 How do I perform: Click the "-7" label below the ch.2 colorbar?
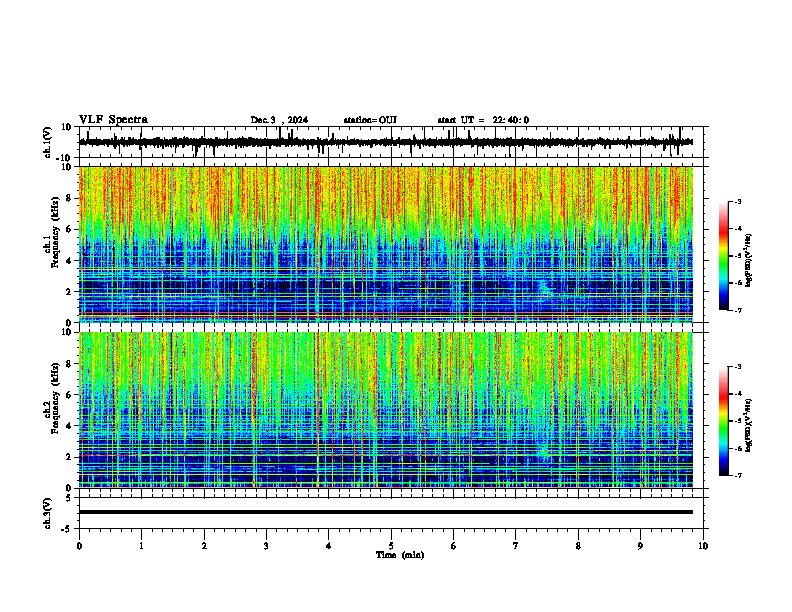(737, 476)
